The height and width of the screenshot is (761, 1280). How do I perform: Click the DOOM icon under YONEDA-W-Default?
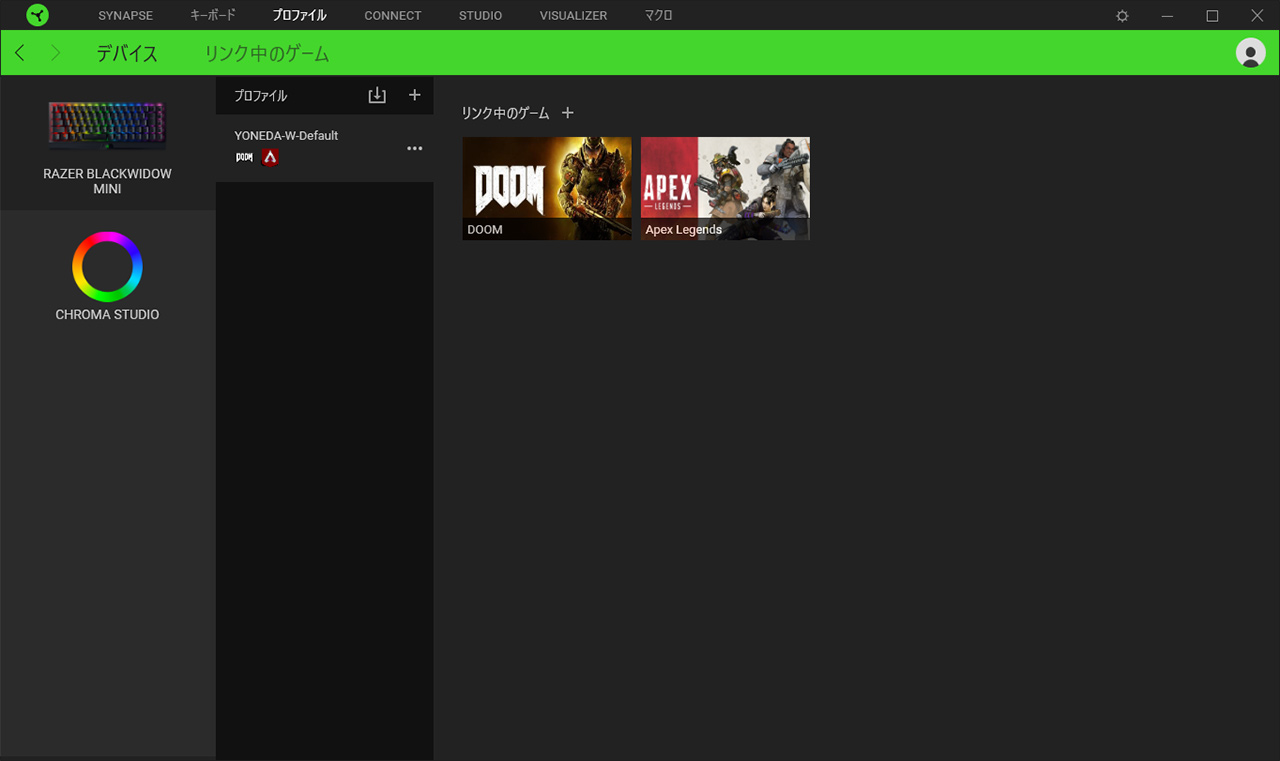pos(244,157)
